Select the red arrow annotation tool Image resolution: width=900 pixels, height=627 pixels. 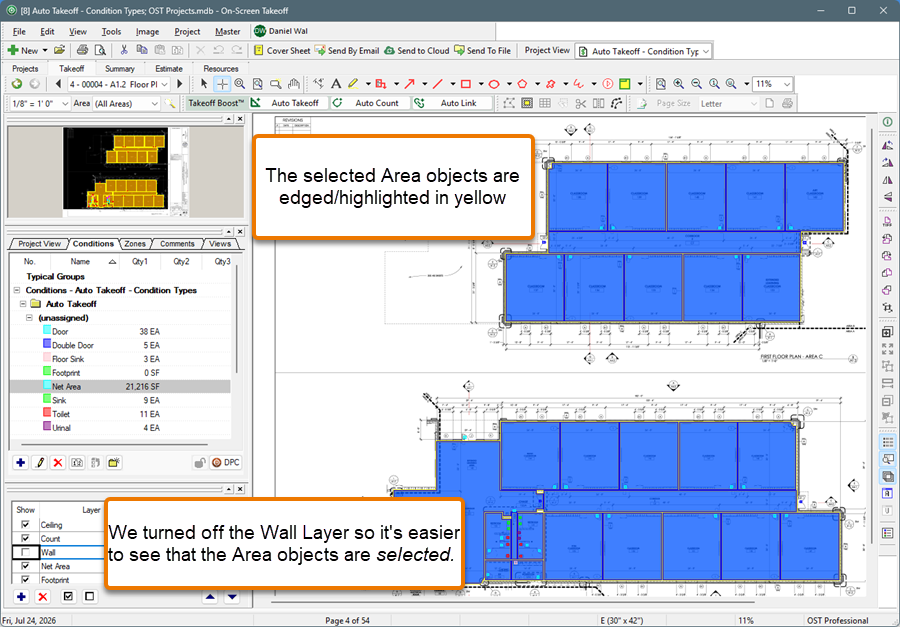pyautogui.click(x=409, y=84)
